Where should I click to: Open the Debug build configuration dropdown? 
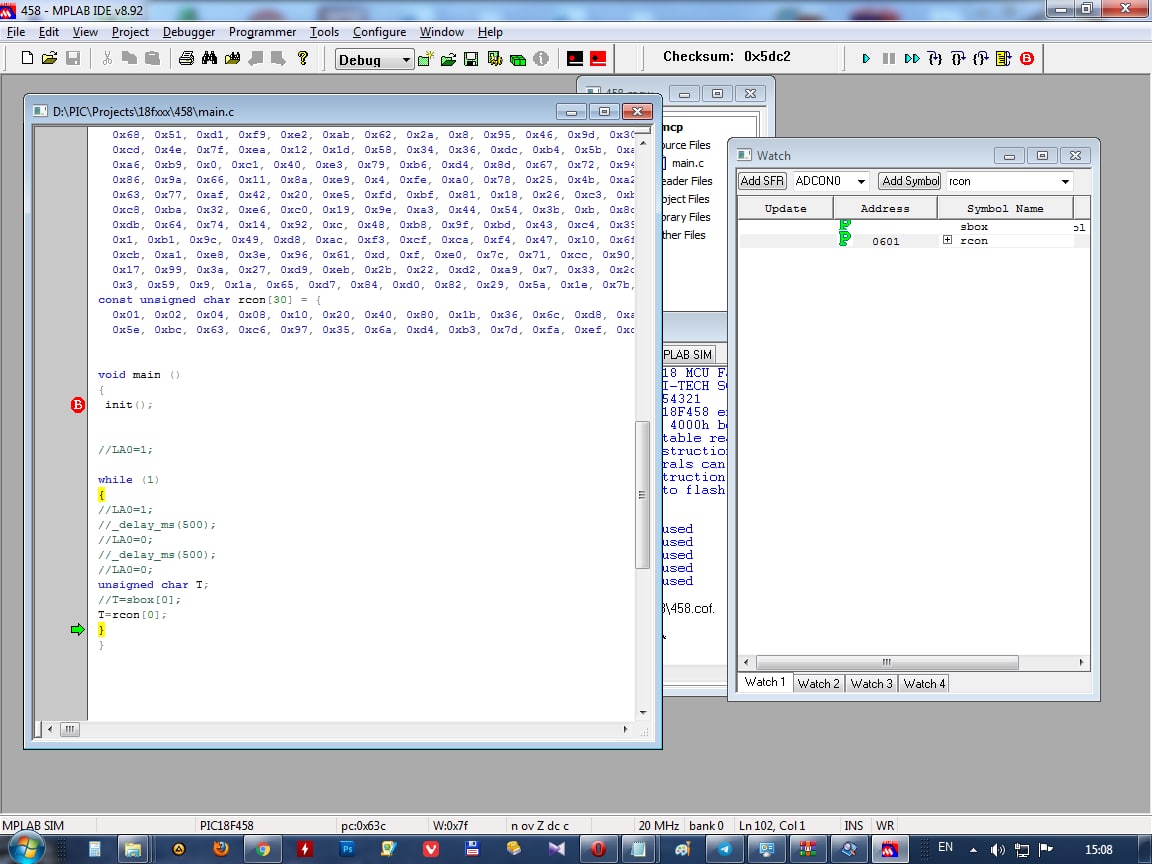tap(406, 60)
